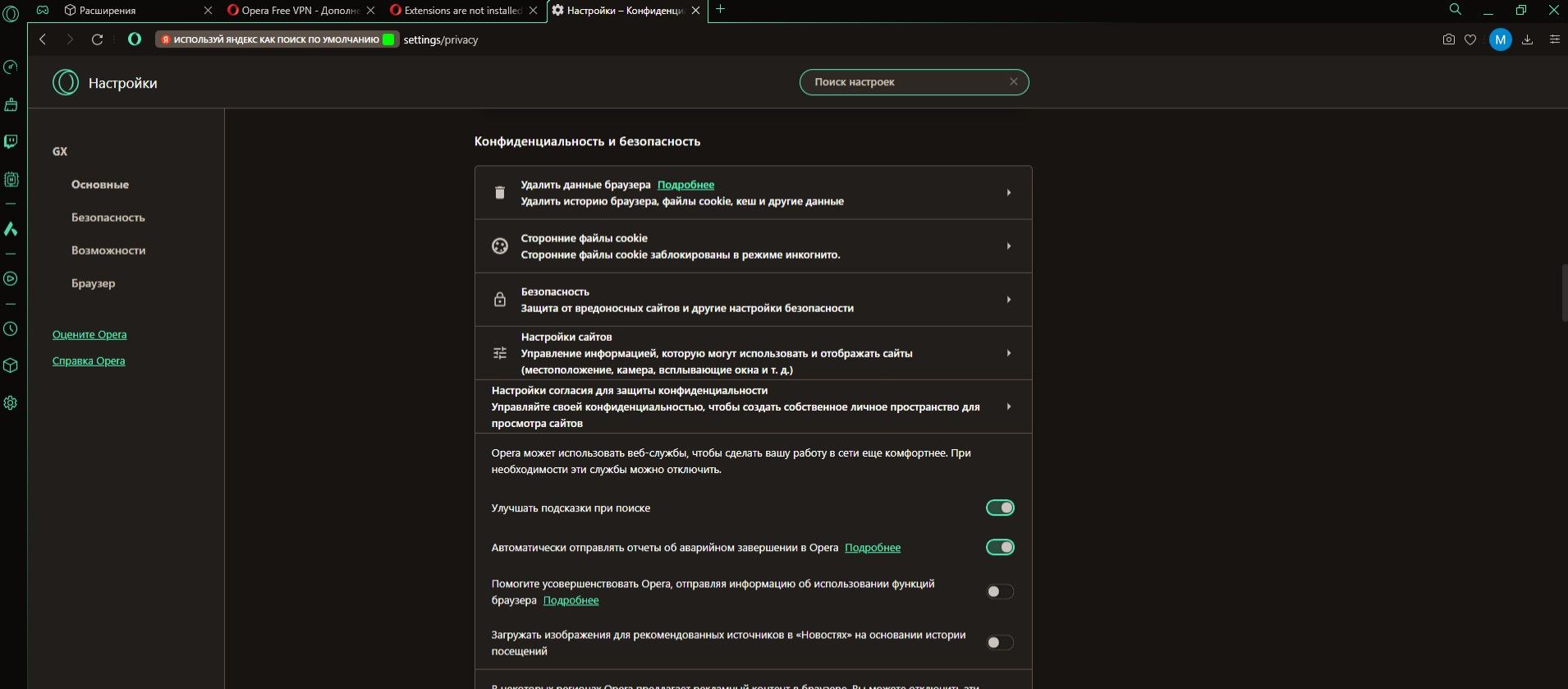
Task: Click the Поиск настроек search field
Action: click(x=914, y=82)
